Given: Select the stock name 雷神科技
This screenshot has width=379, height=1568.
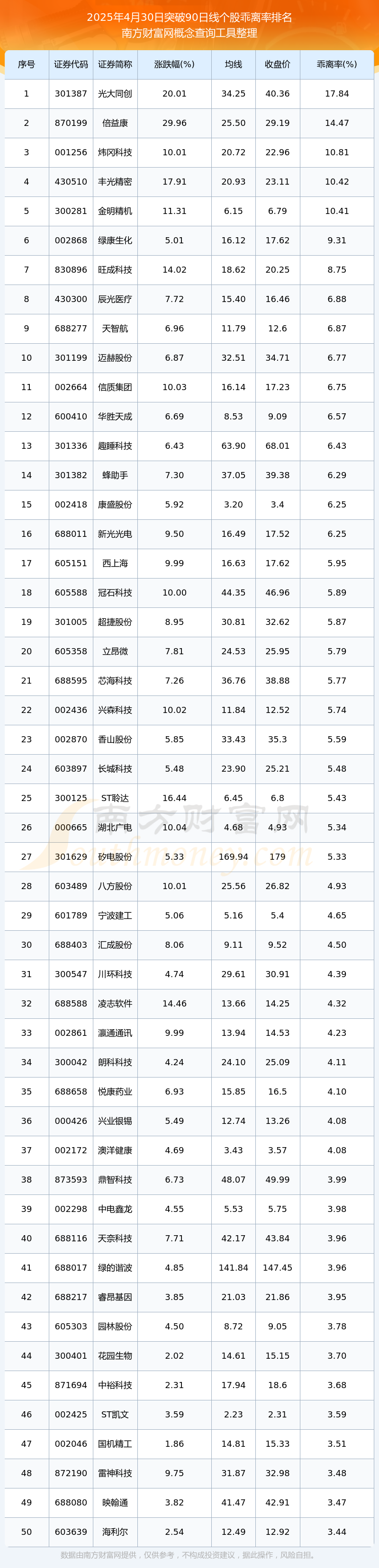Looking at the screenshot, I should [115, 1473].
